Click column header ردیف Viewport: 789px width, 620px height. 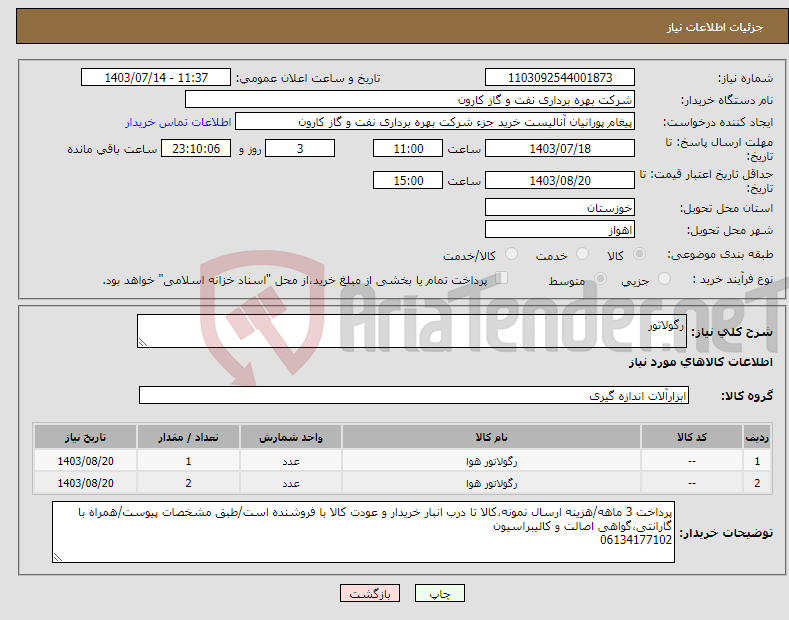tap(757, 437)
